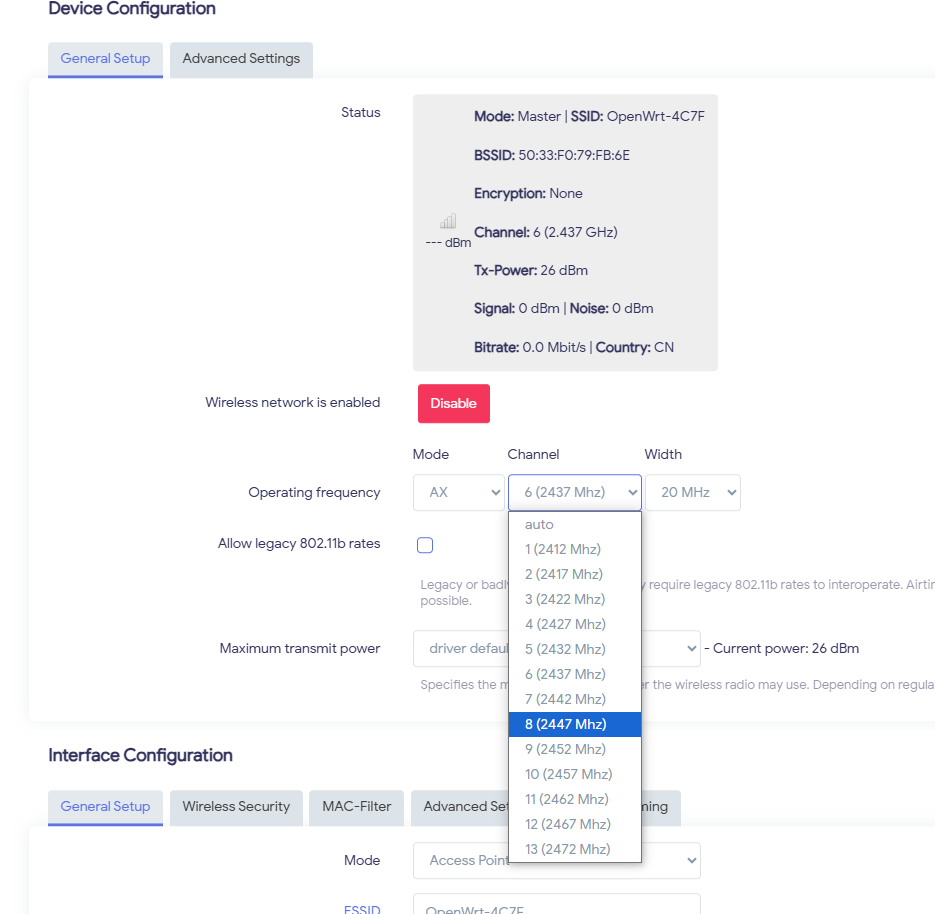This screenshot has width=935, height=914.
Task: Choose channel 9 (2452 Mhz)
Action: click(x=575, y=749)
